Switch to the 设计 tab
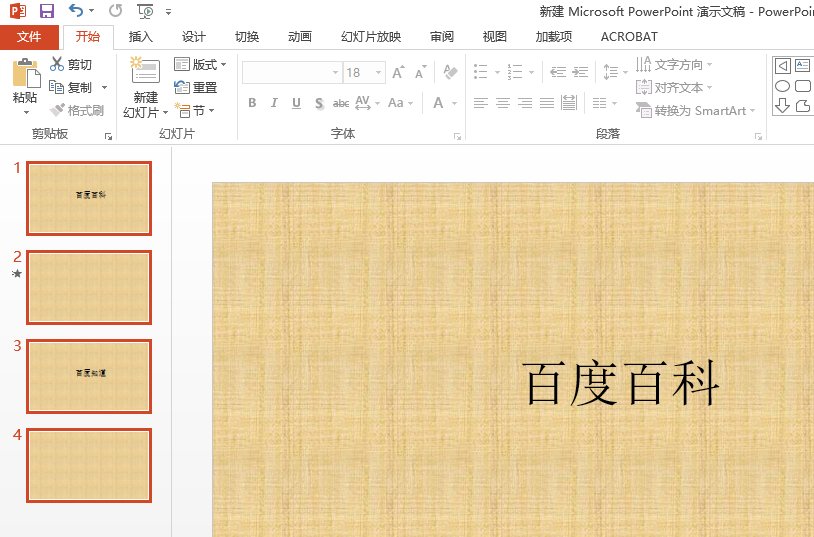Viewport: 814px width, 537px height. tap(194, 37)
